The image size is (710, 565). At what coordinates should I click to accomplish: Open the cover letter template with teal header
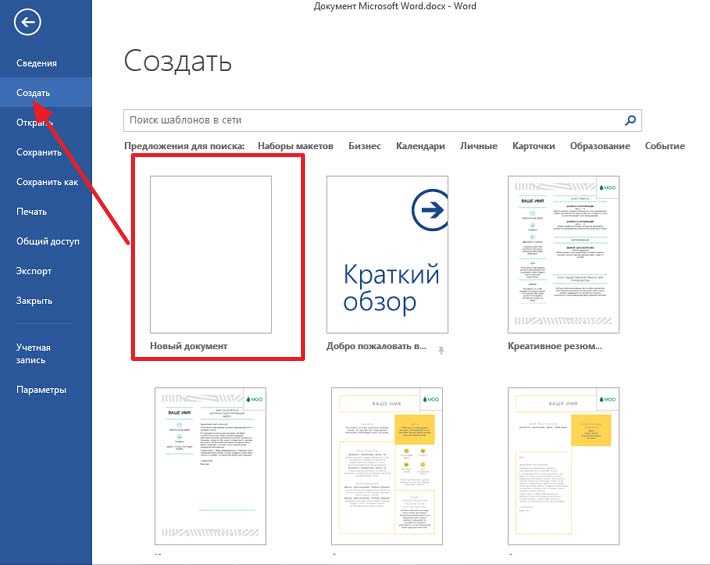pyautogui.click(x=211, y=466)
